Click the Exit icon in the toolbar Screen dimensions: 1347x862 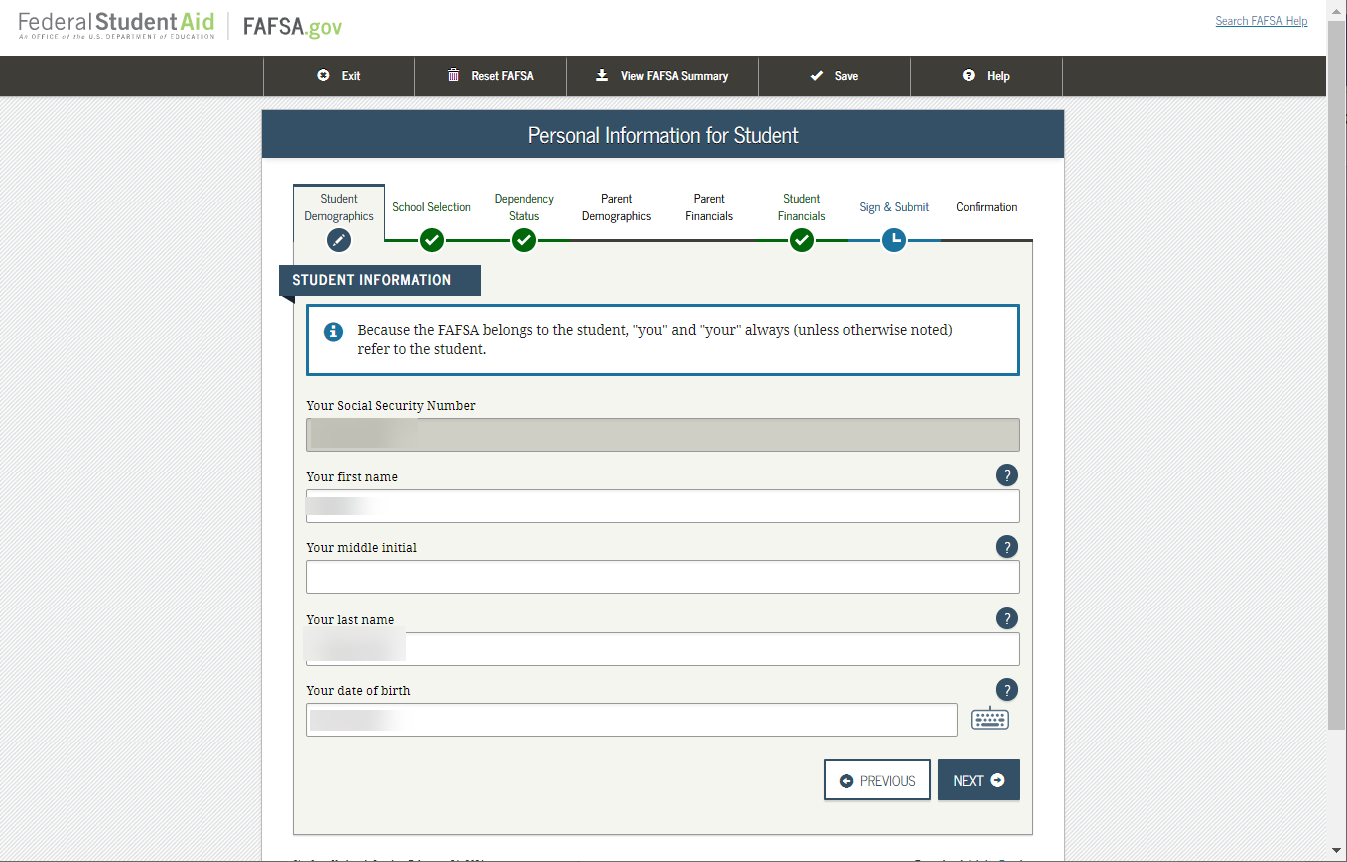click(x=322, y=76)
